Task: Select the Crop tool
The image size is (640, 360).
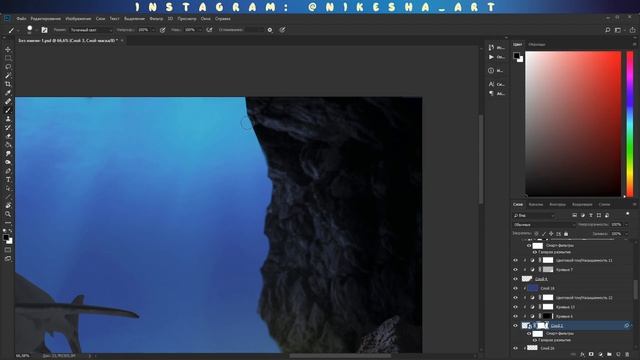Action: pyautogui.click(x=8, y=84)
